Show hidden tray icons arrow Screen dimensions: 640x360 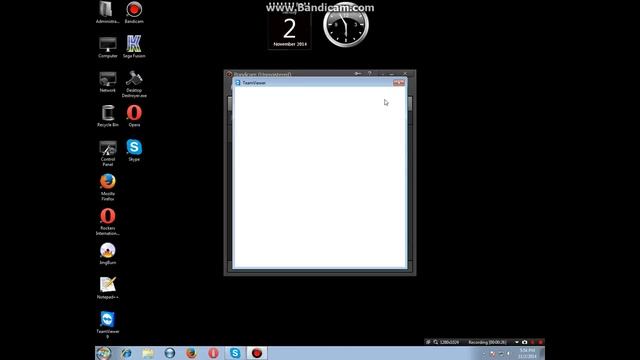(x=484, y=353)
